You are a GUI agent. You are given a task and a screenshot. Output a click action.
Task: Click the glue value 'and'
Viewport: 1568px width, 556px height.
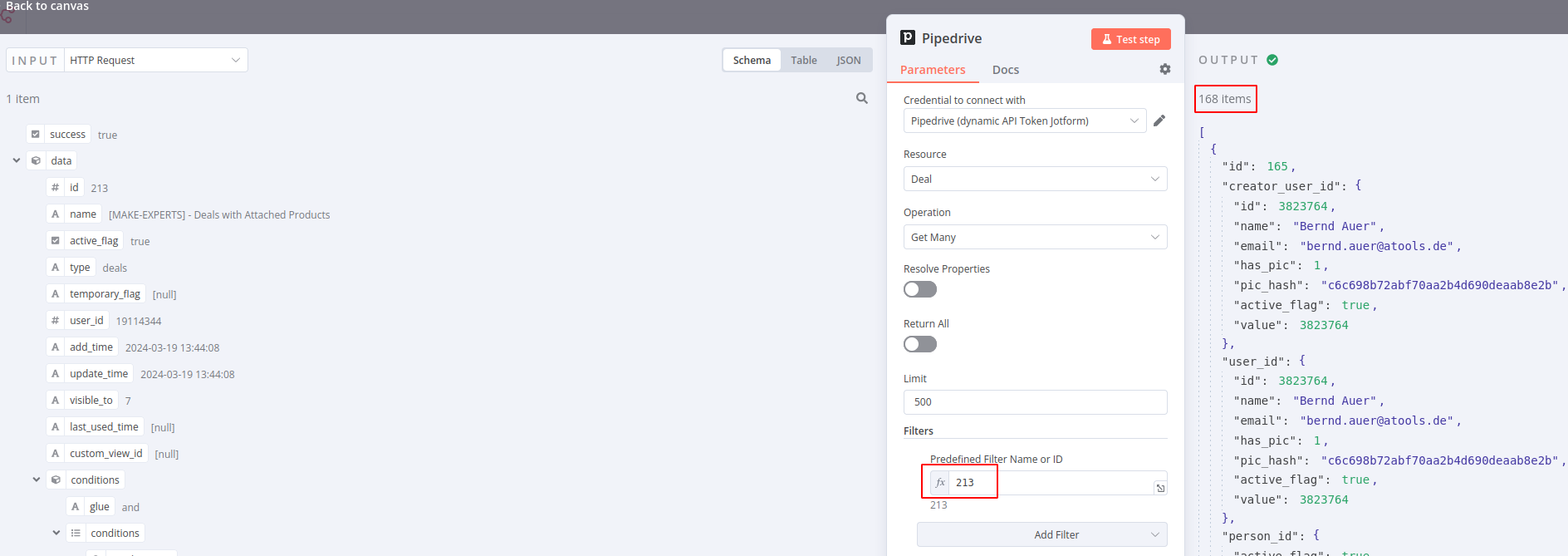click(130, 507)
